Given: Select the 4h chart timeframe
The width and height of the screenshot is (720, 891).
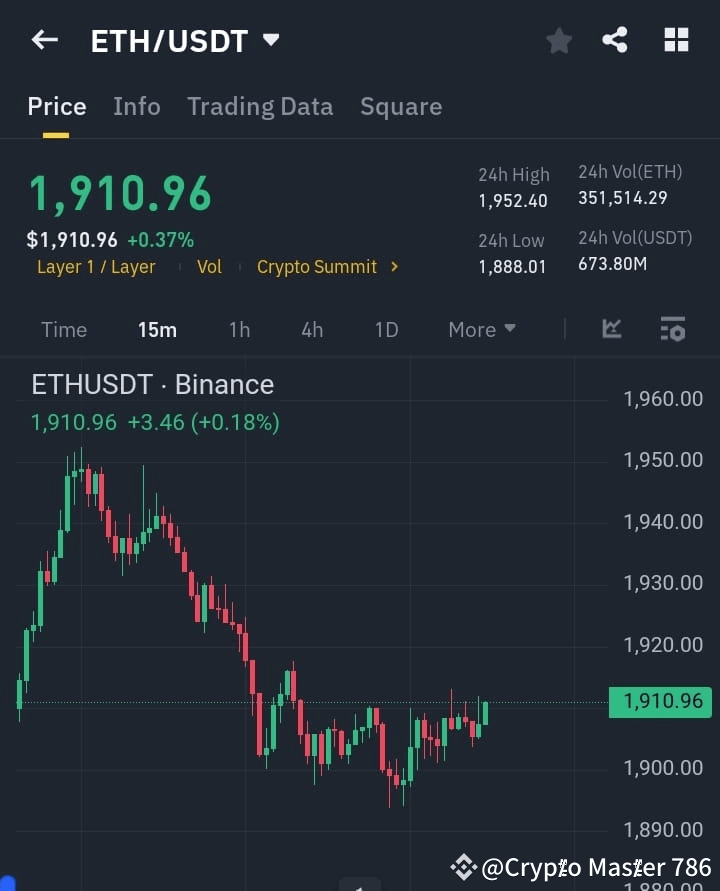Looking at the screenshot, I should [x=311, y=329].
